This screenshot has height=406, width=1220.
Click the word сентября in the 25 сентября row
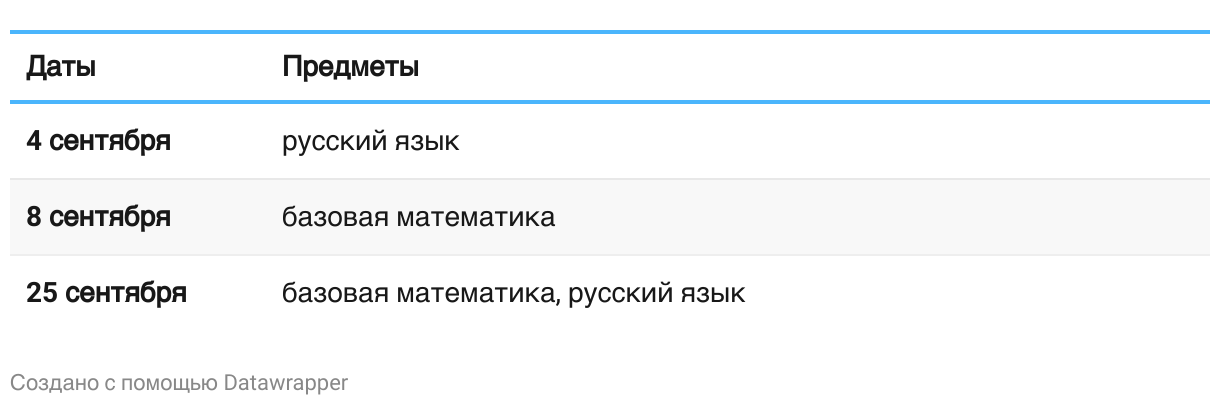coord(125,294)
